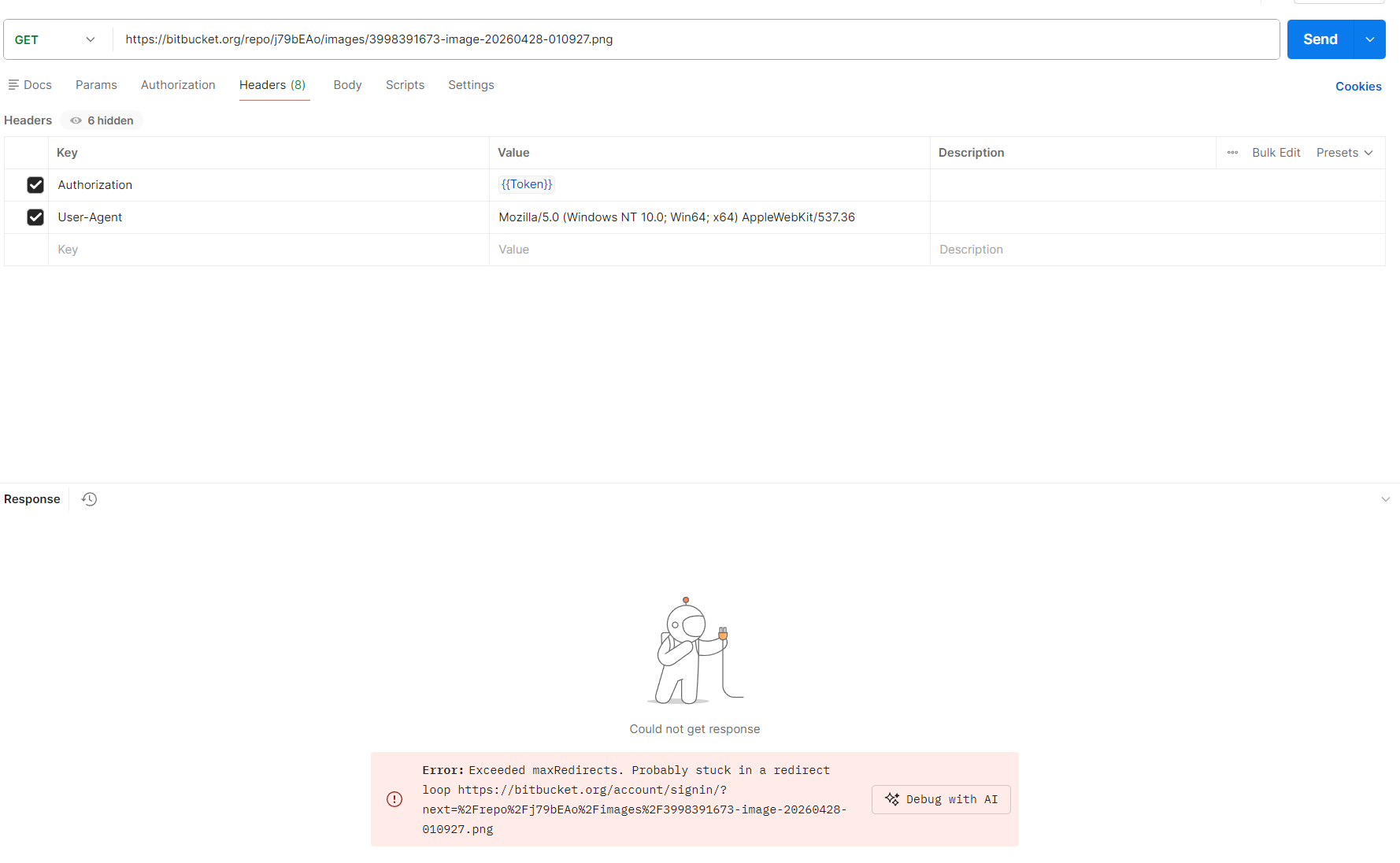The height and width of the screenshot is (863, 1400).
Task: Click the Response panel label
Action: [x=32, y=499]
